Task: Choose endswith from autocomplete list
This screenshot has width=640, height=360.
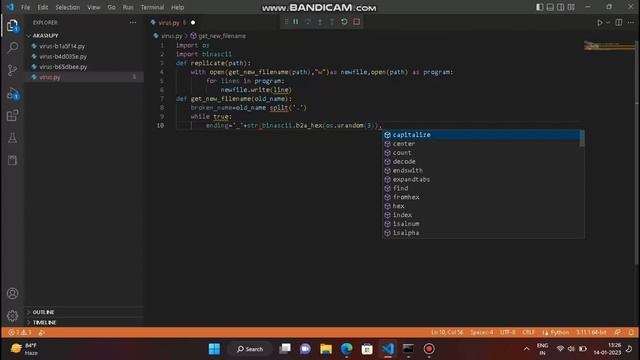Action: click(481, 170)
